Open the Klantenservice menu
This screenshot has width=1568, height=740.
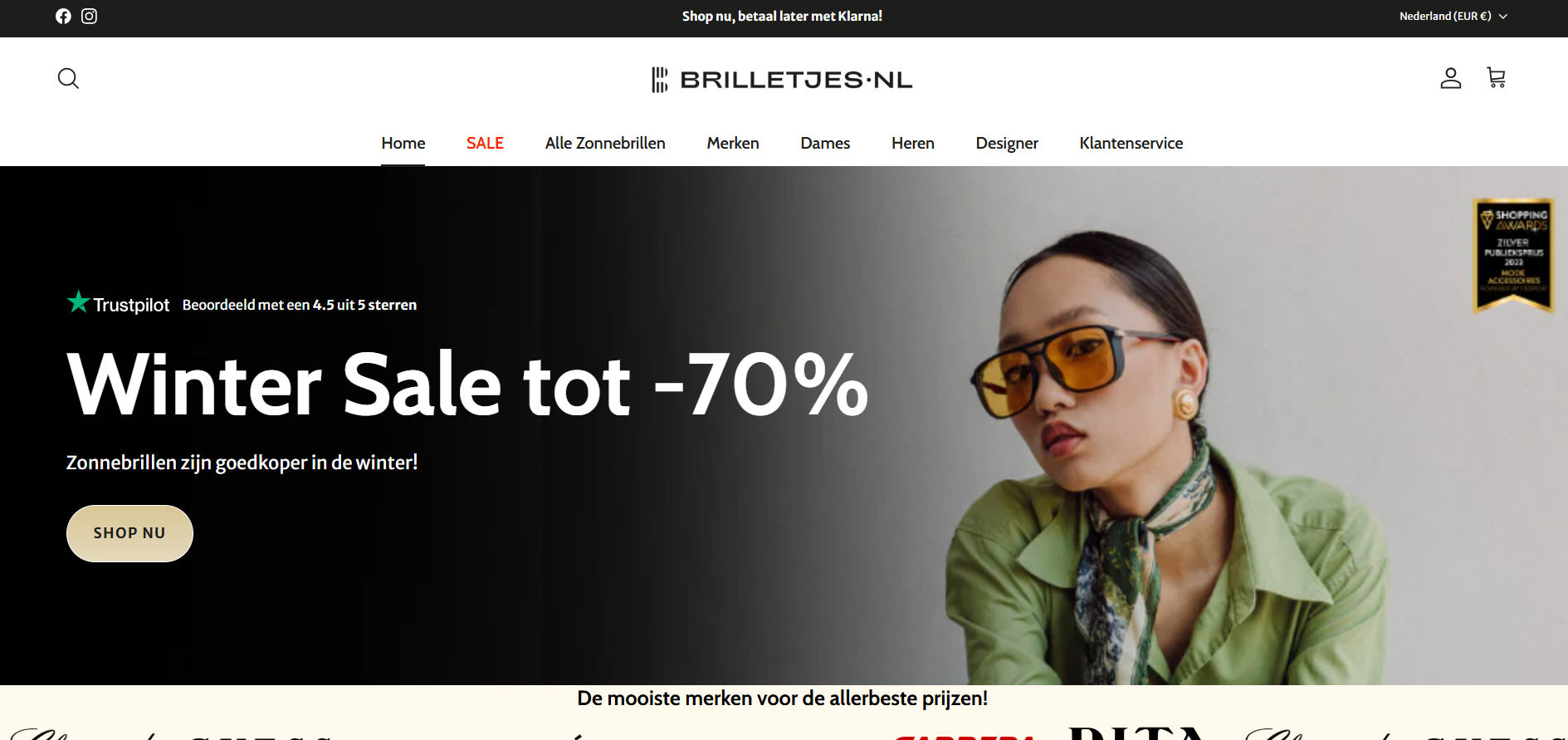click(1131, 143)
